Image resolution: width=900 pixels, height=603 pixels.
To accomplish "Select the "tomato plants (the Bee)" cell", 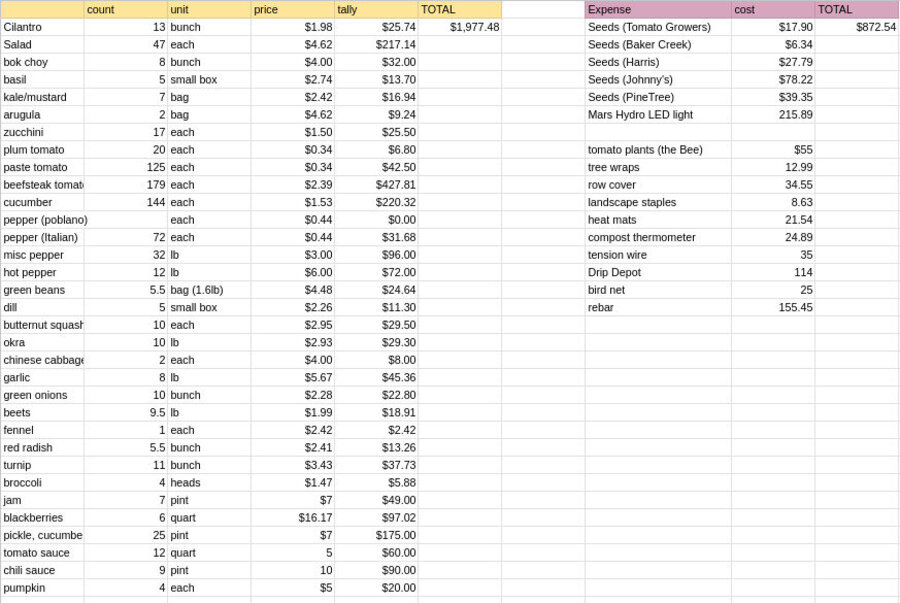I will click(657, 149).
